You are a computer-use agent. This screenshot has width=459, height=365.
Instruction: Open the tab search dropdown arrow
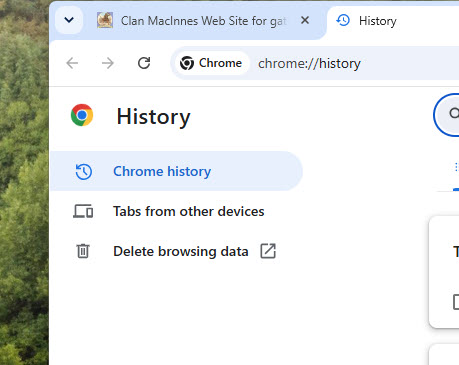pos(69,20)
